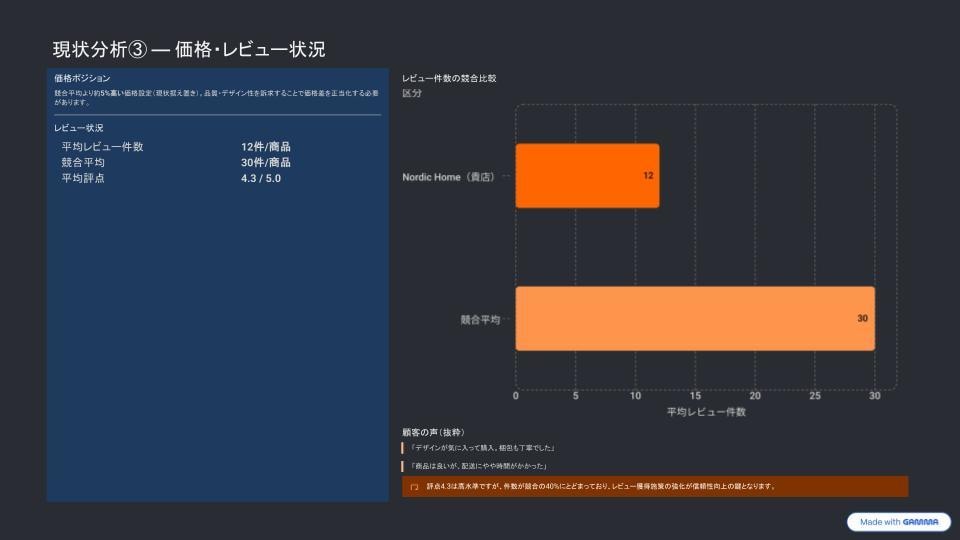The height and width of the screenshot is (540, 960).
Task: Click the callout icon in orange banner
Action: 414,487
